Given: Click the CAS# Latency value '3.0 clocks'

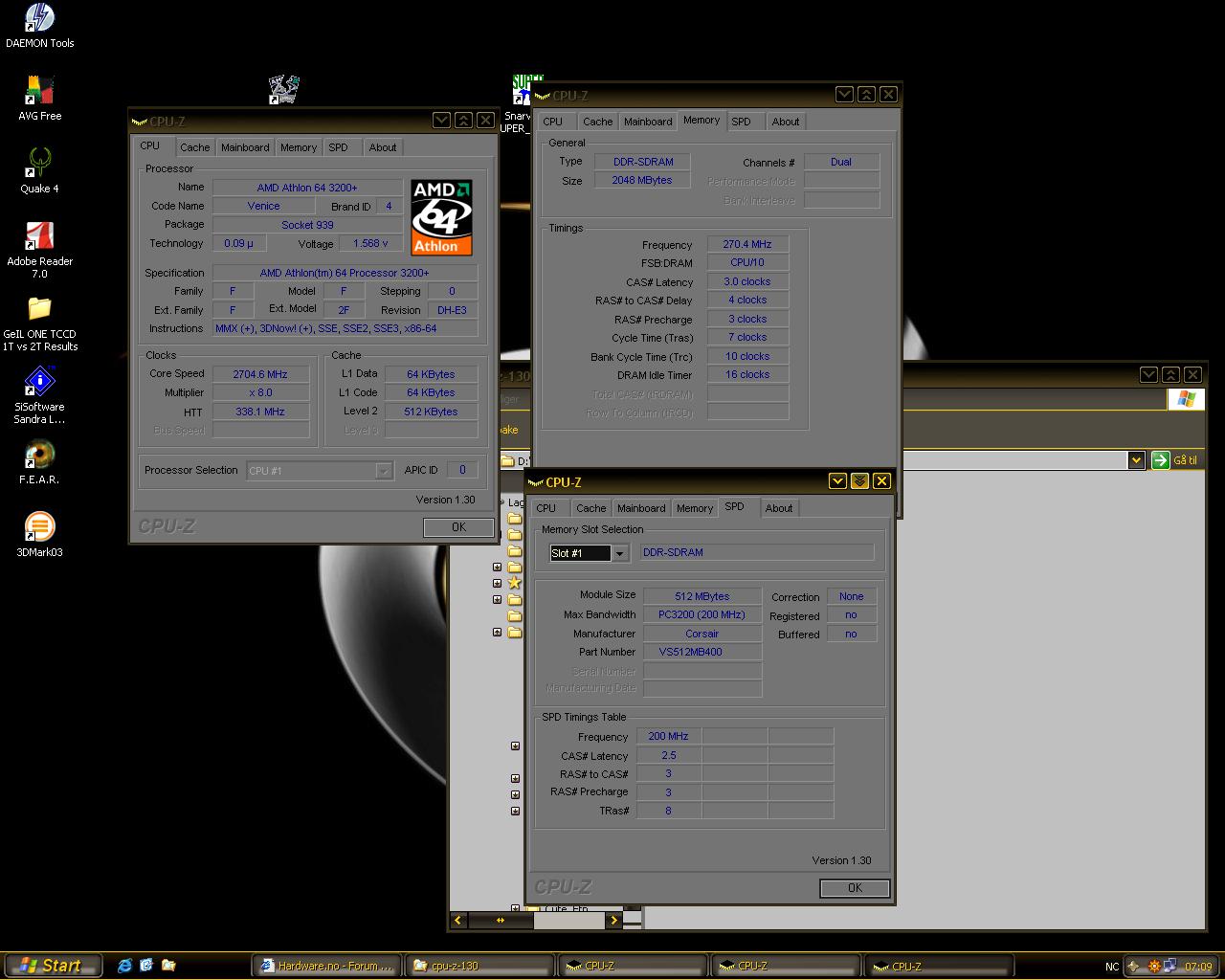Looking at the screenshot, I should click(x=747, y=281).
